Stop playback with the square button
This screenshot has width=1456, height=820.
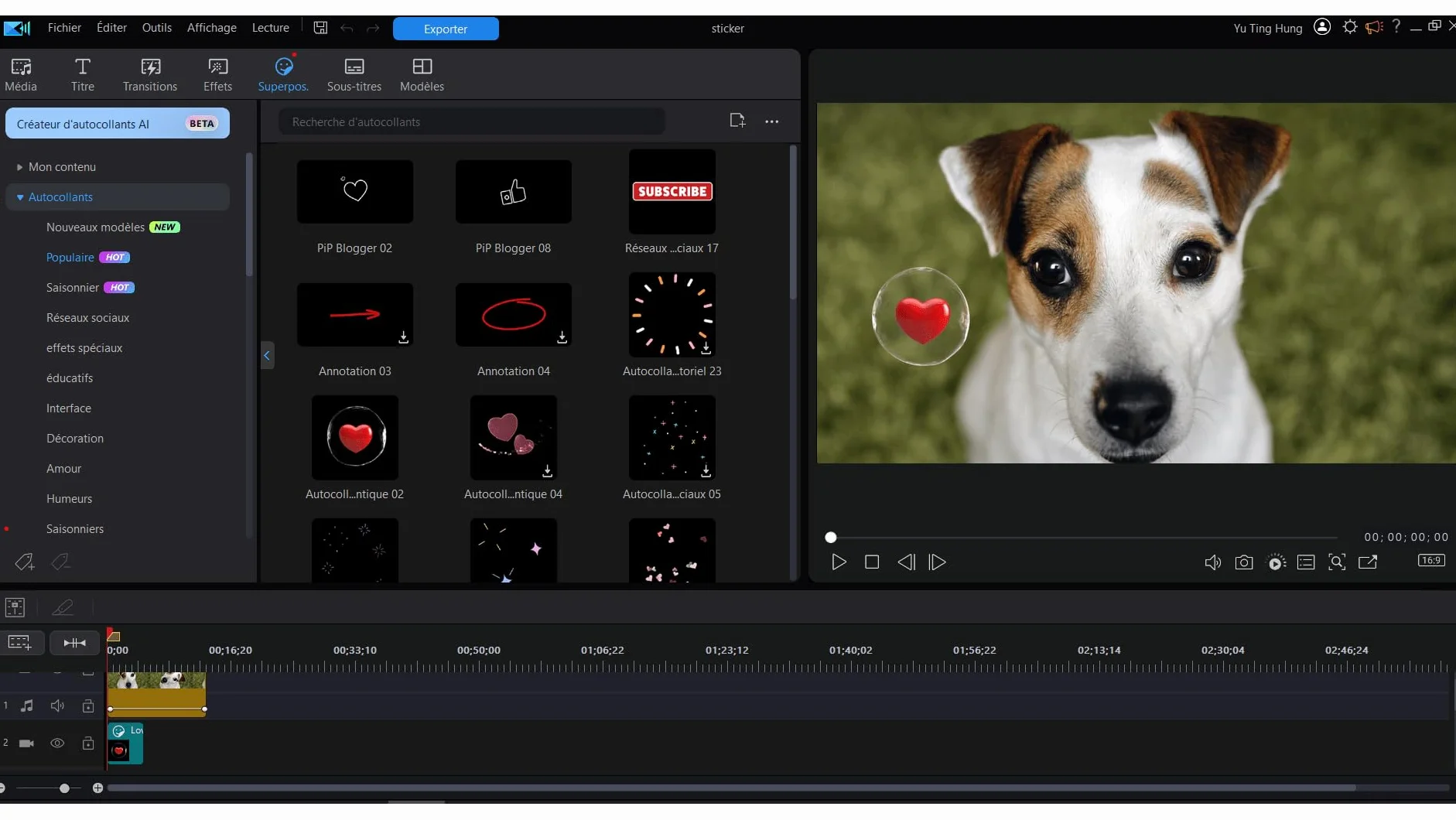(x=872, y=562)
